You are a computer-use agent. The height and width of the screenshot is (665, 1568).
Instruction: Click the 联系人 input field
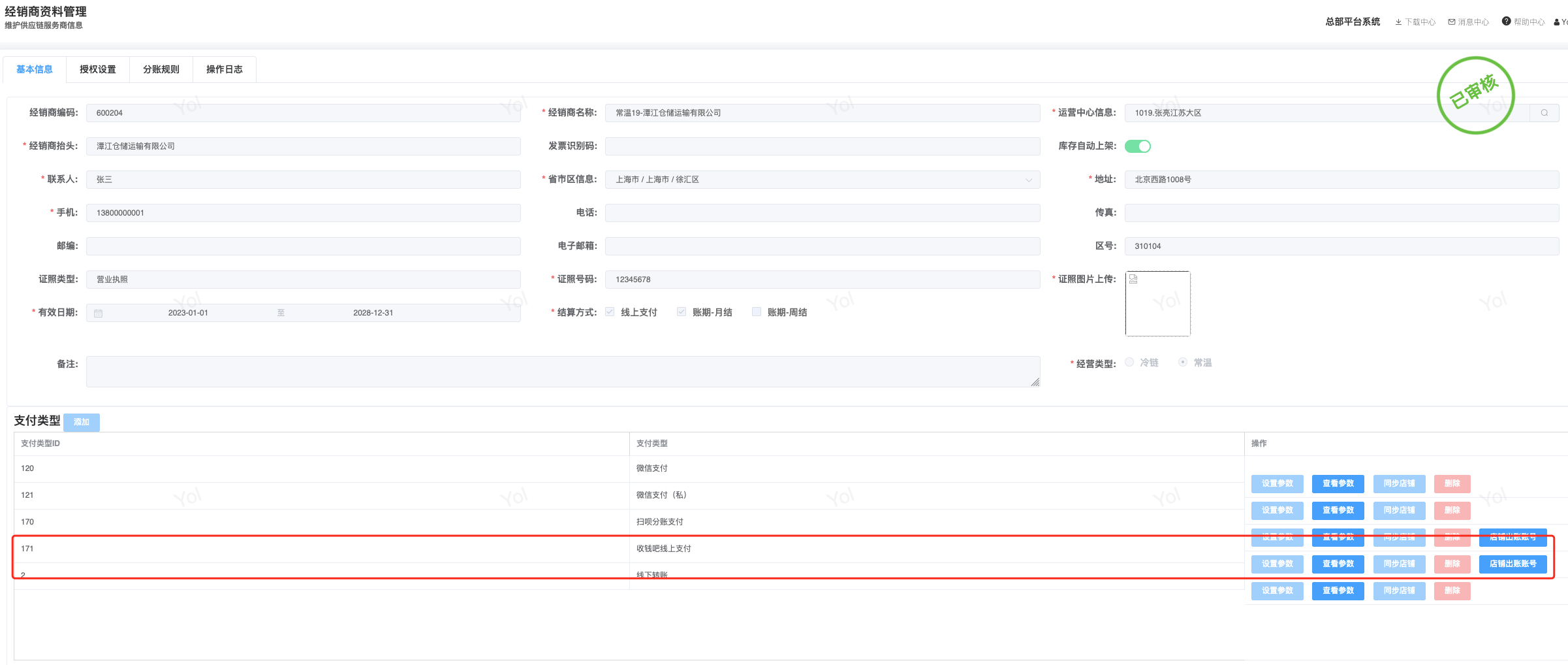pyautogui.click(x=304, y=180)
